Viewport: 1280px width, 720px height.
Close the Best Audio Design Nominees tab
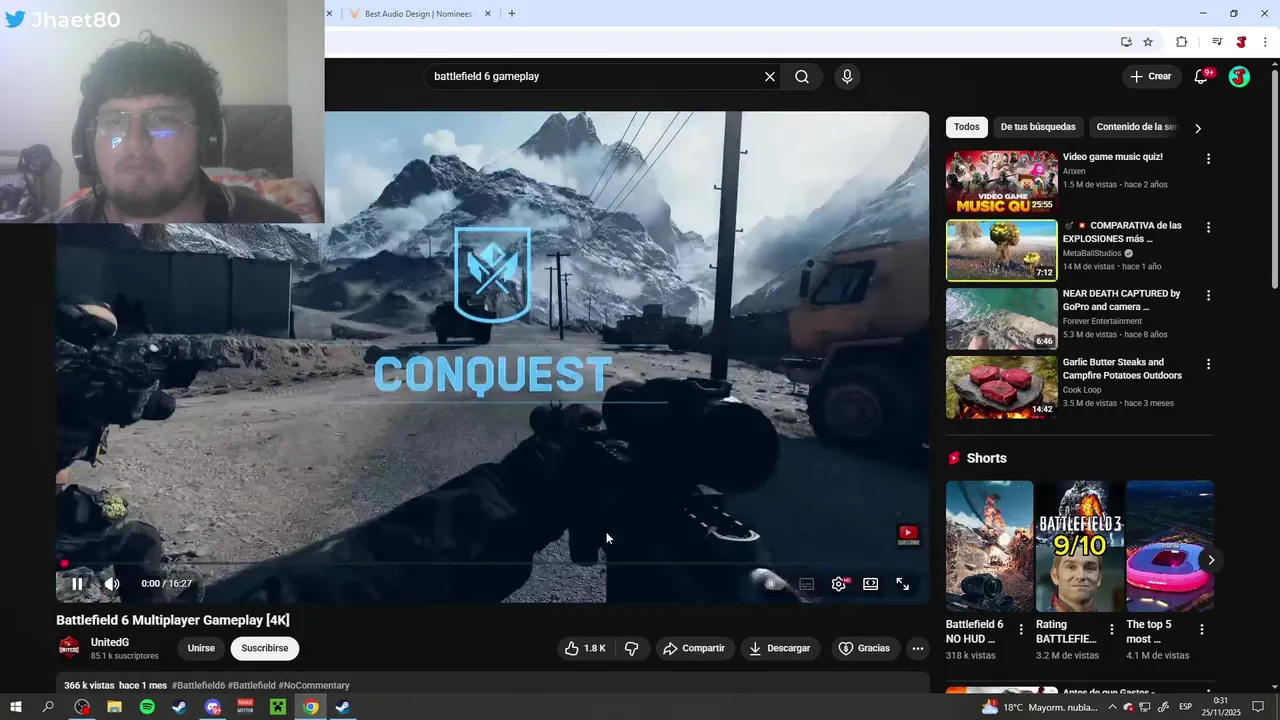point(488,14)
